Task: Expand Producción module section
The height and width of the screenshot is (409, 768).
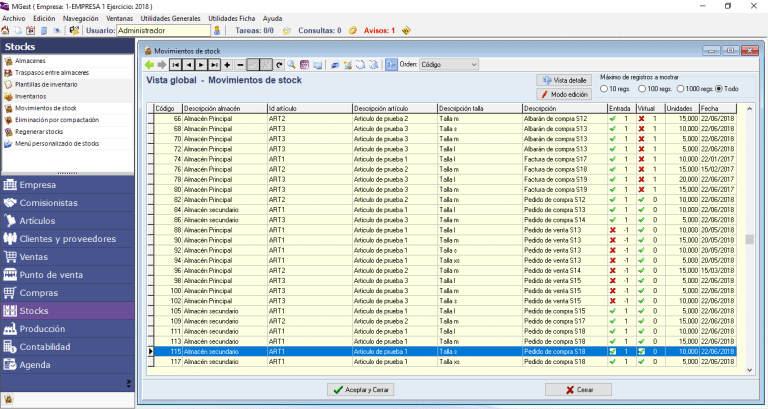Action: tap(68, 329)
